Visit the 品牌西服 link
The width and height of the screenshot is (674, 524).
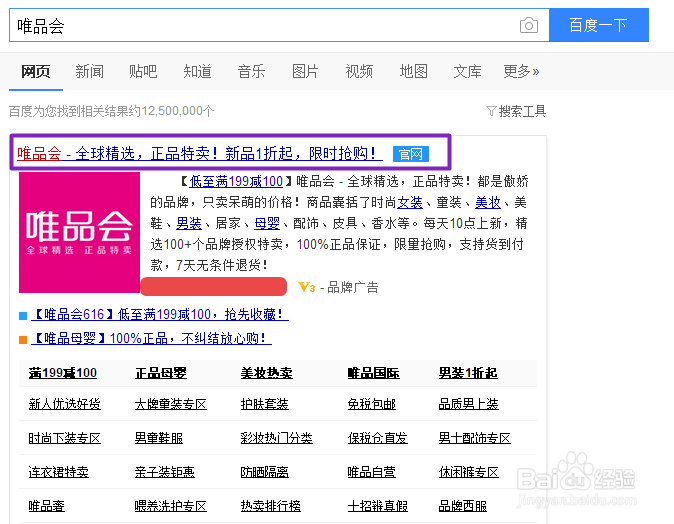(x=463, y=506)
